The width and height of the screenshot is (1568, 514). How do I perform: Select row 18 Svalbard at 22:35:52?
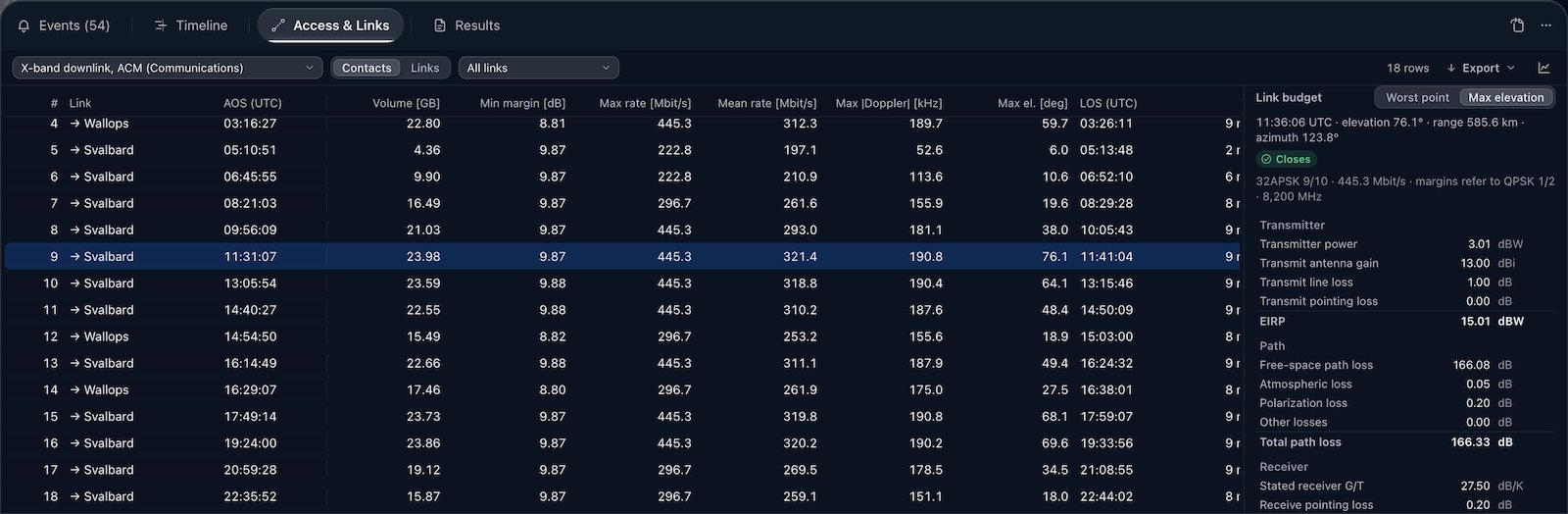click(x=623, y=494)
